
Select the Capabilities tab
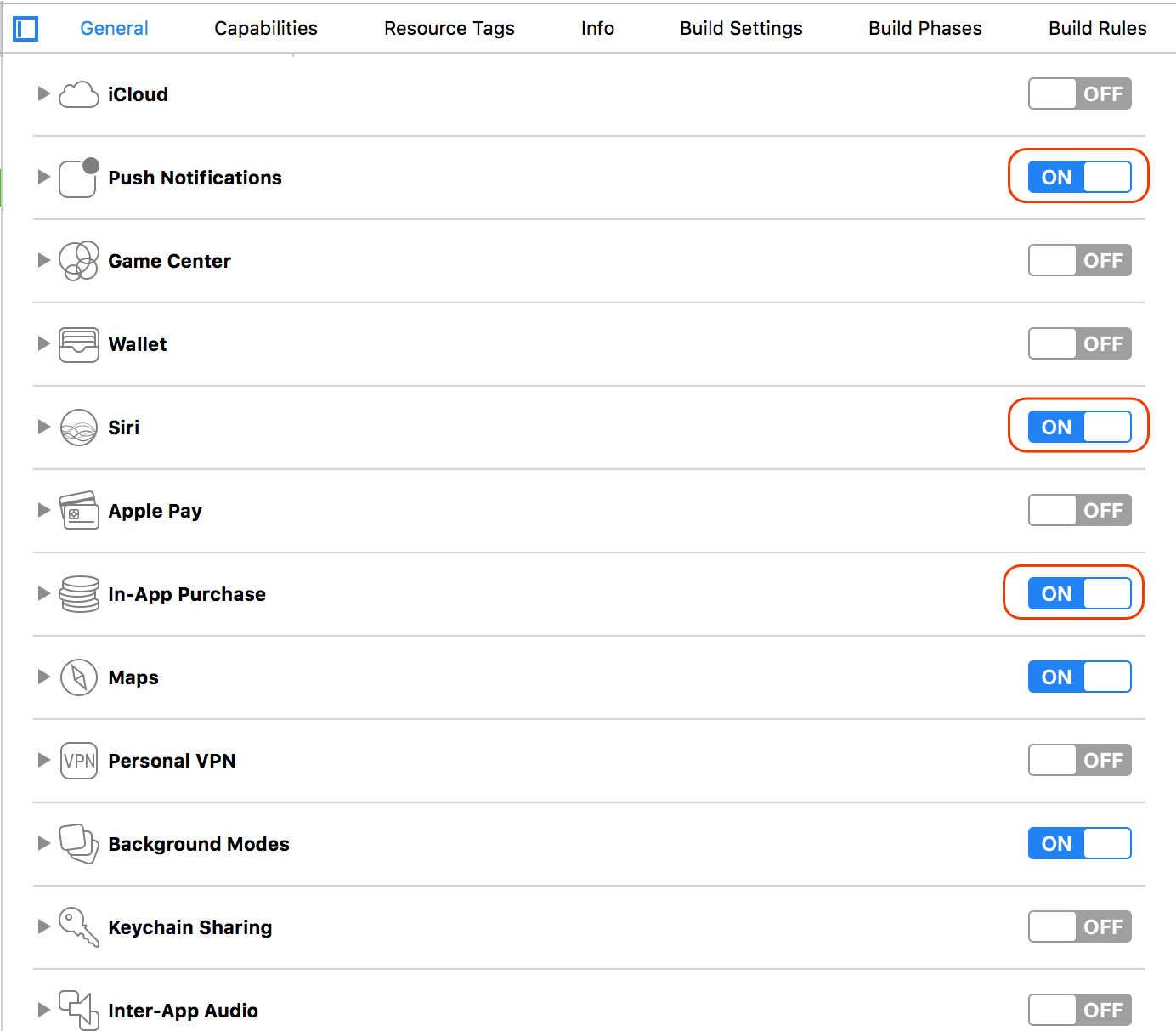tap(266, 29)
